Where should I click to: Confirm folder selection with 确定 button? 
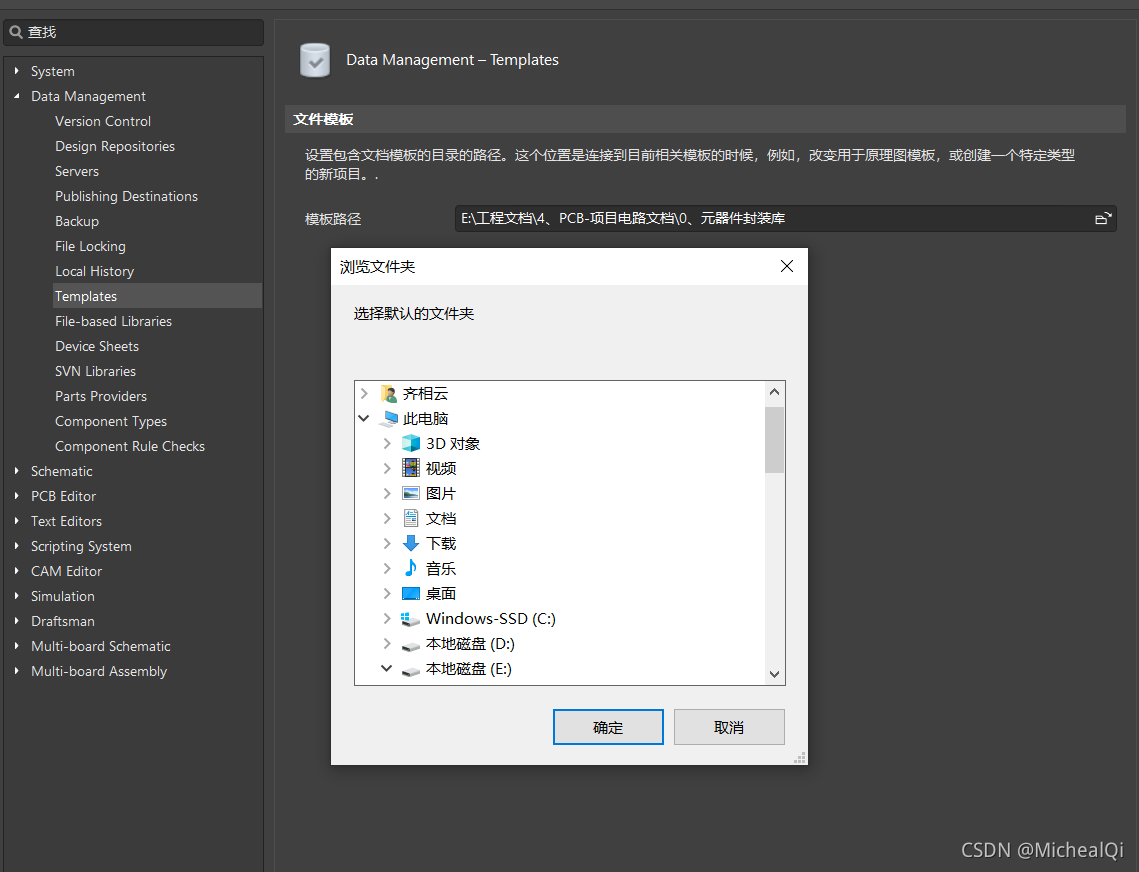coord(608,727)
